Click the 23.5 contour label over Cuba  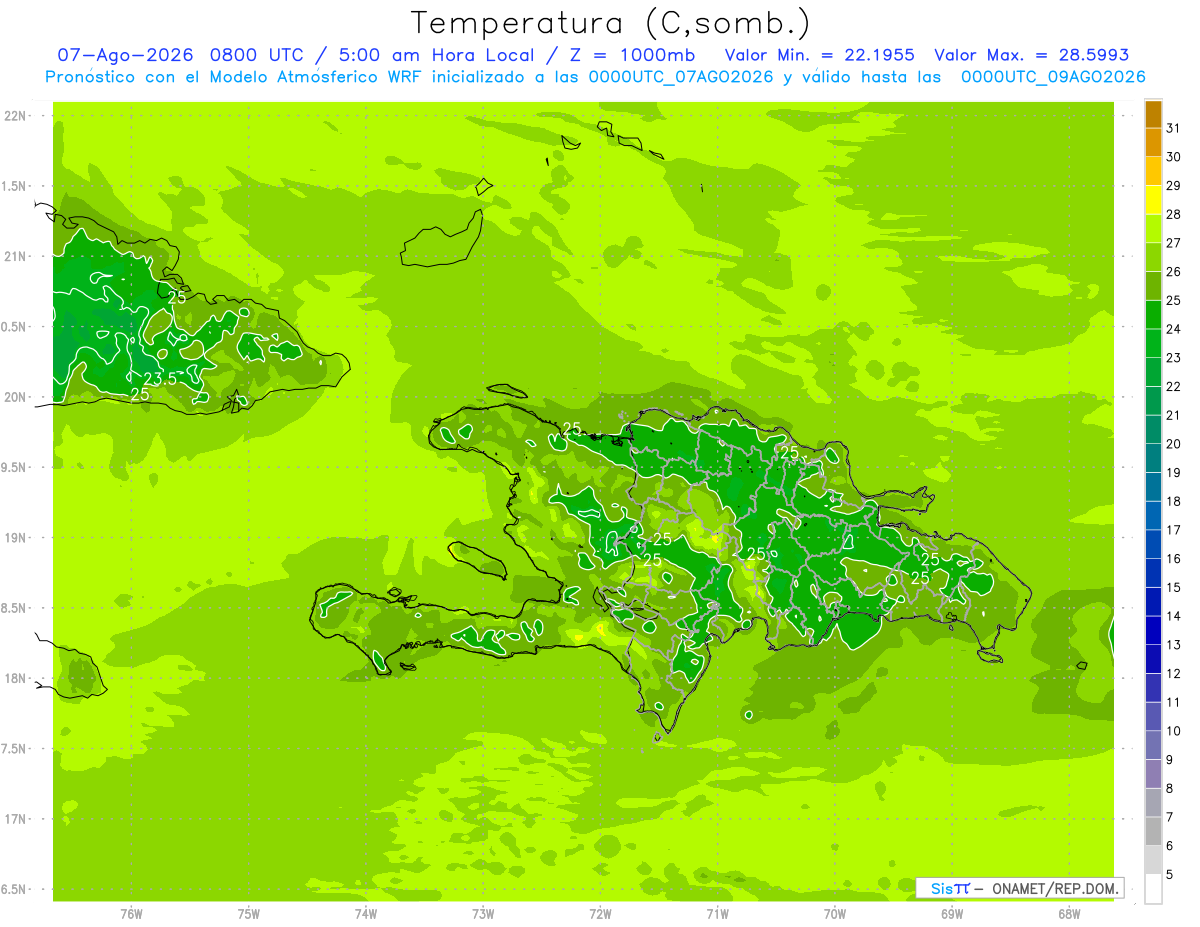point(160,379)
